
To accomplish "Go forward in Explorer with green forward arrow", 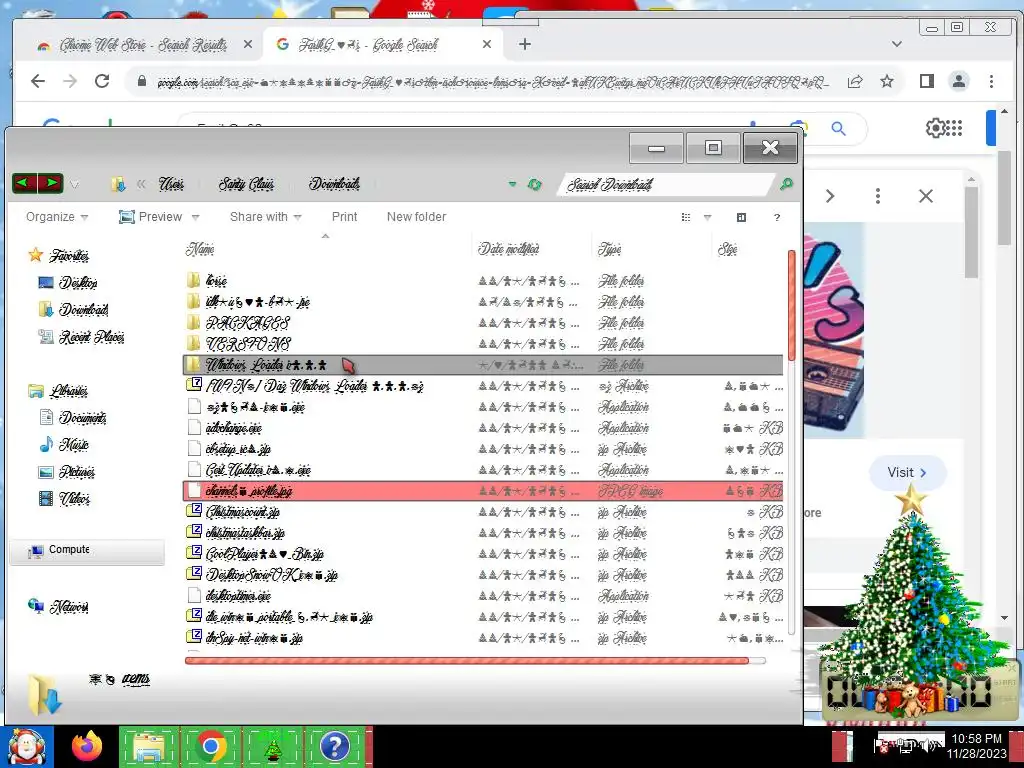I will (51, 183).
